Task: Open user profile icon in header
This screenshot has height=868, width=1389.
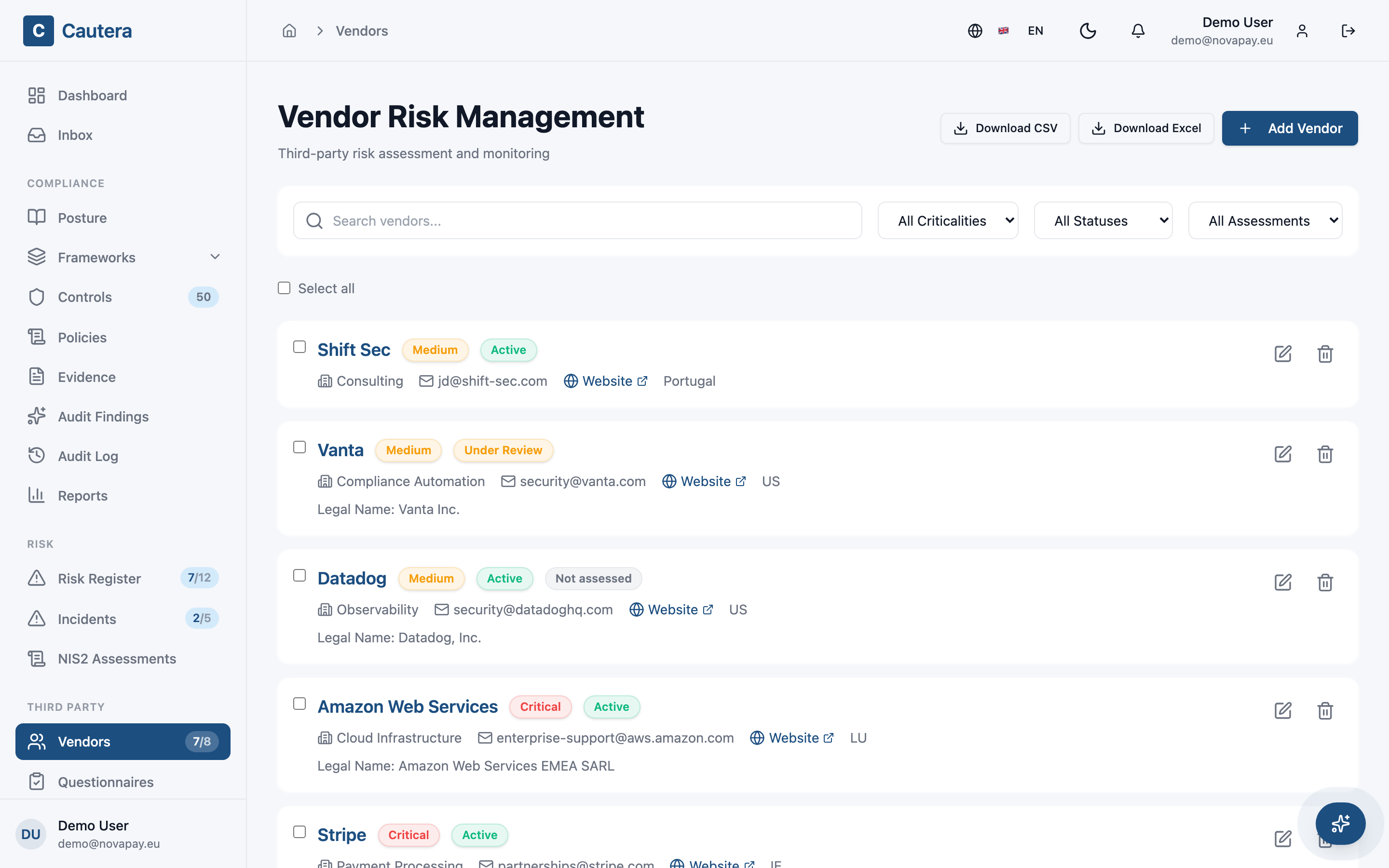Action: (1302, 31)
